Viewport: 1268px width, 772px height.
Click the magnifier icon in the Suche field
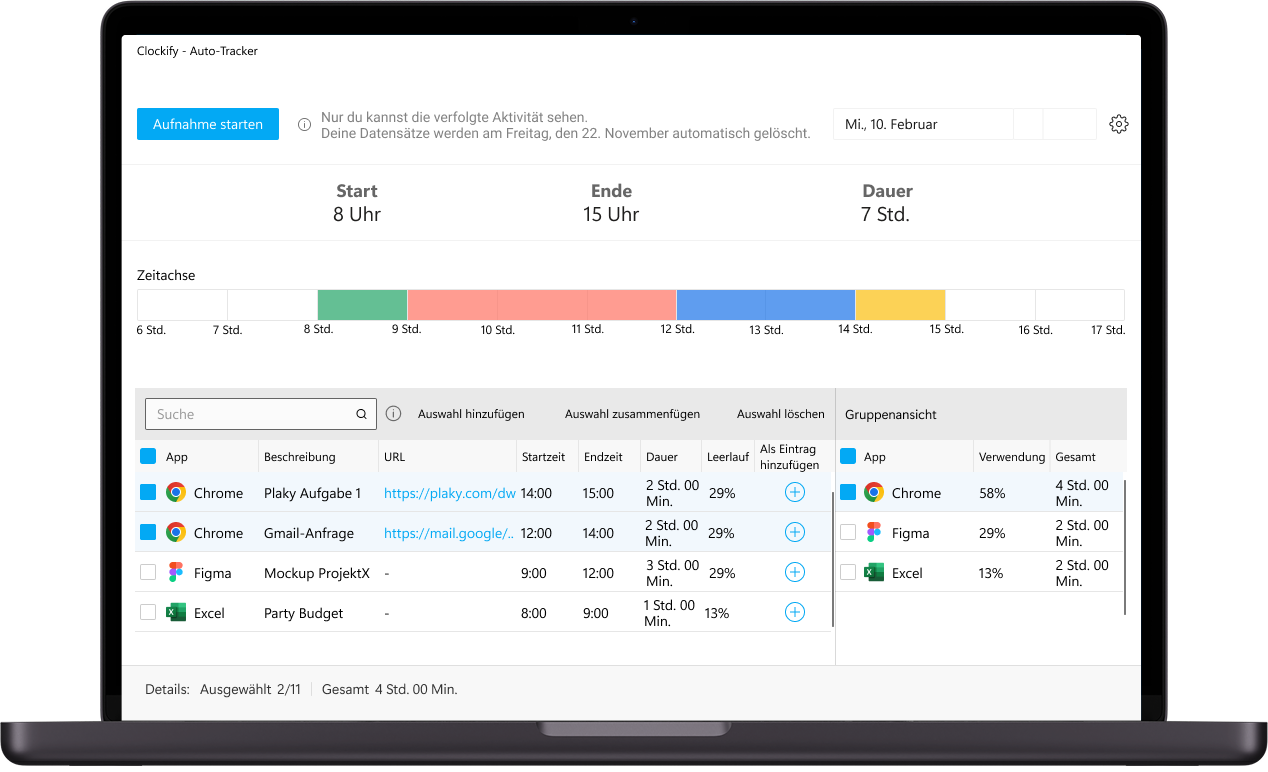(x=360, y=413)
